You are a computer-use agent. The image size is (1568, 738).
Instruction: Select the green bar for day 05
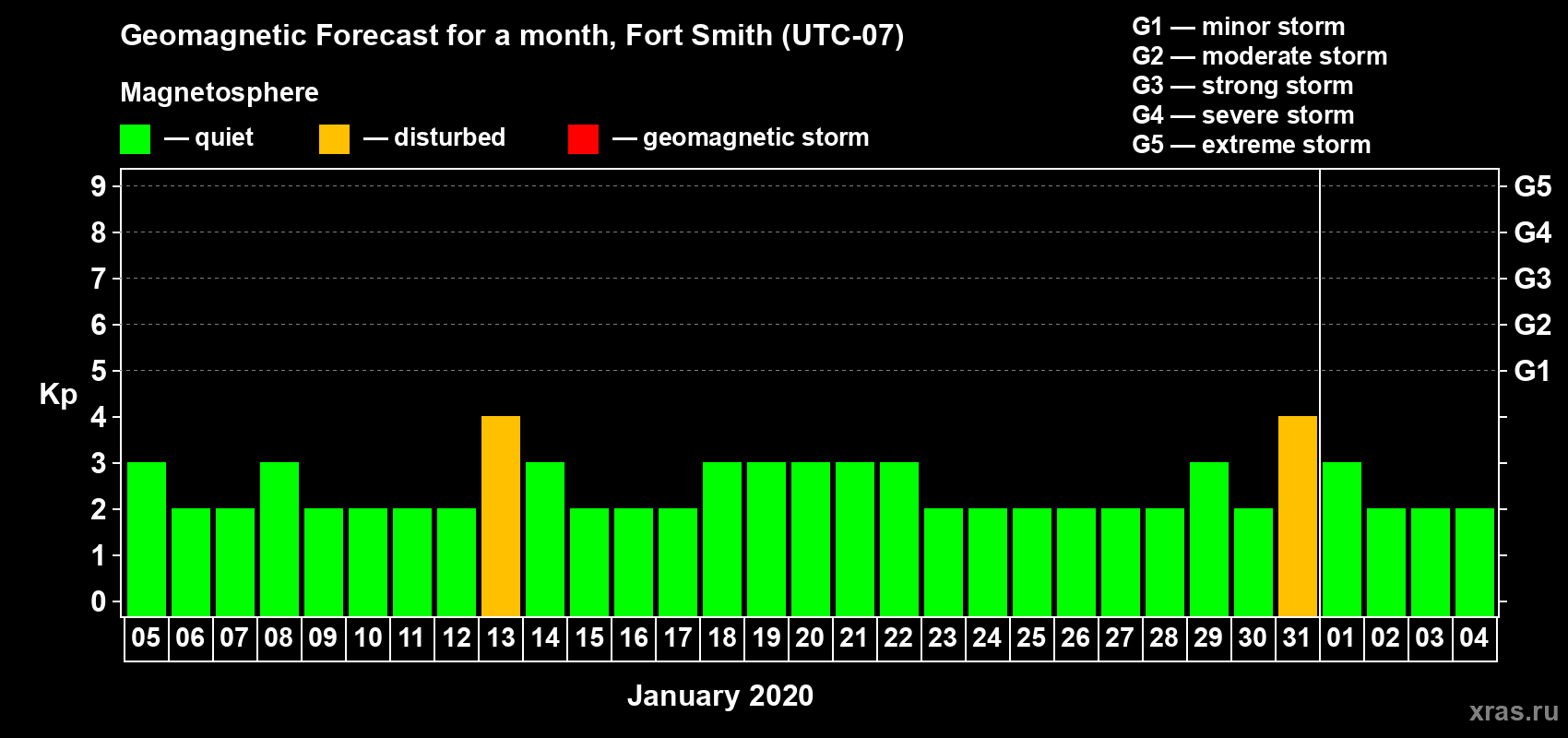coord(147,540)
